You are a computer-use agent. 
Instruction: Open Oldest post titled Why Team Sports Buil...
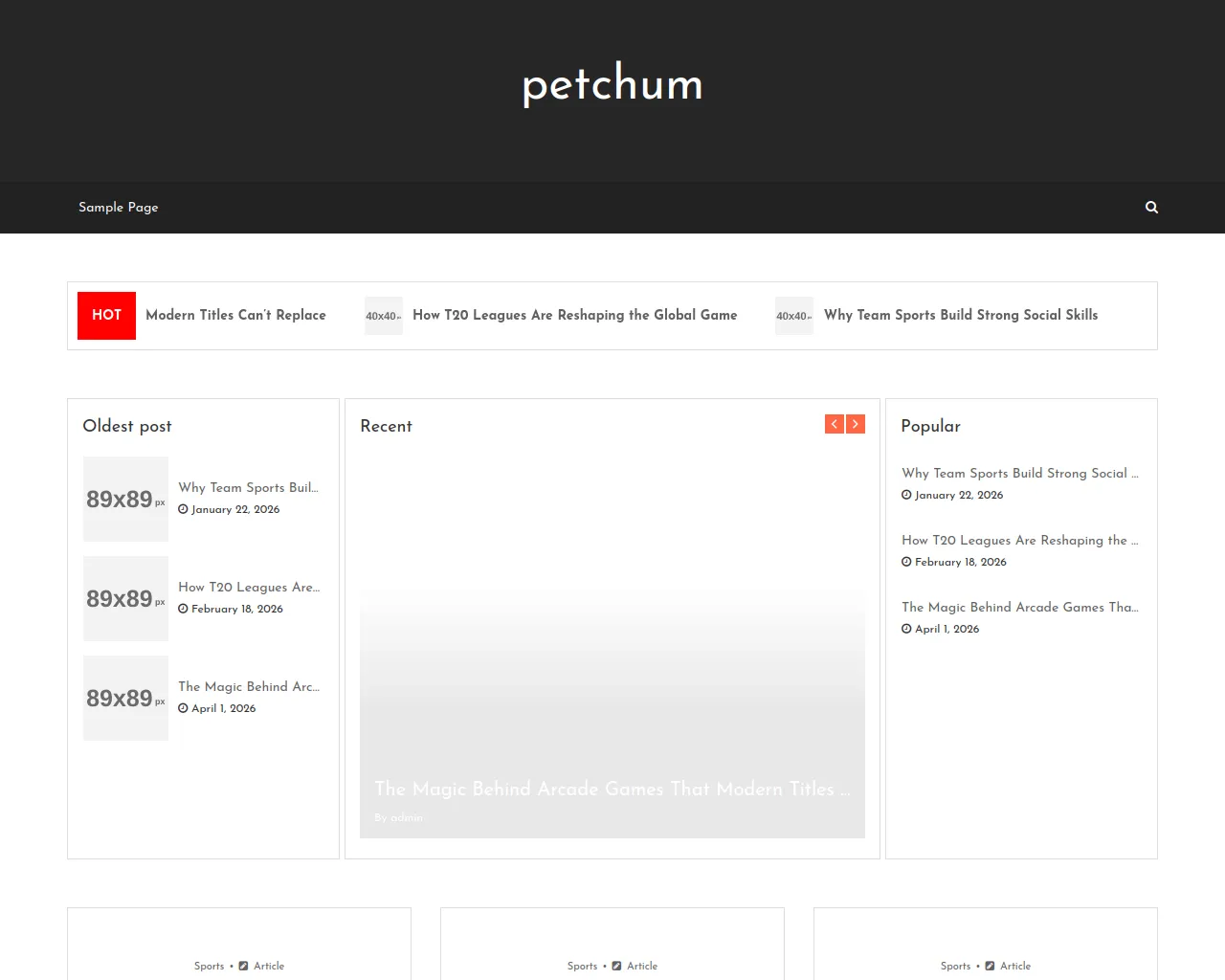click(x=248, y=487)
